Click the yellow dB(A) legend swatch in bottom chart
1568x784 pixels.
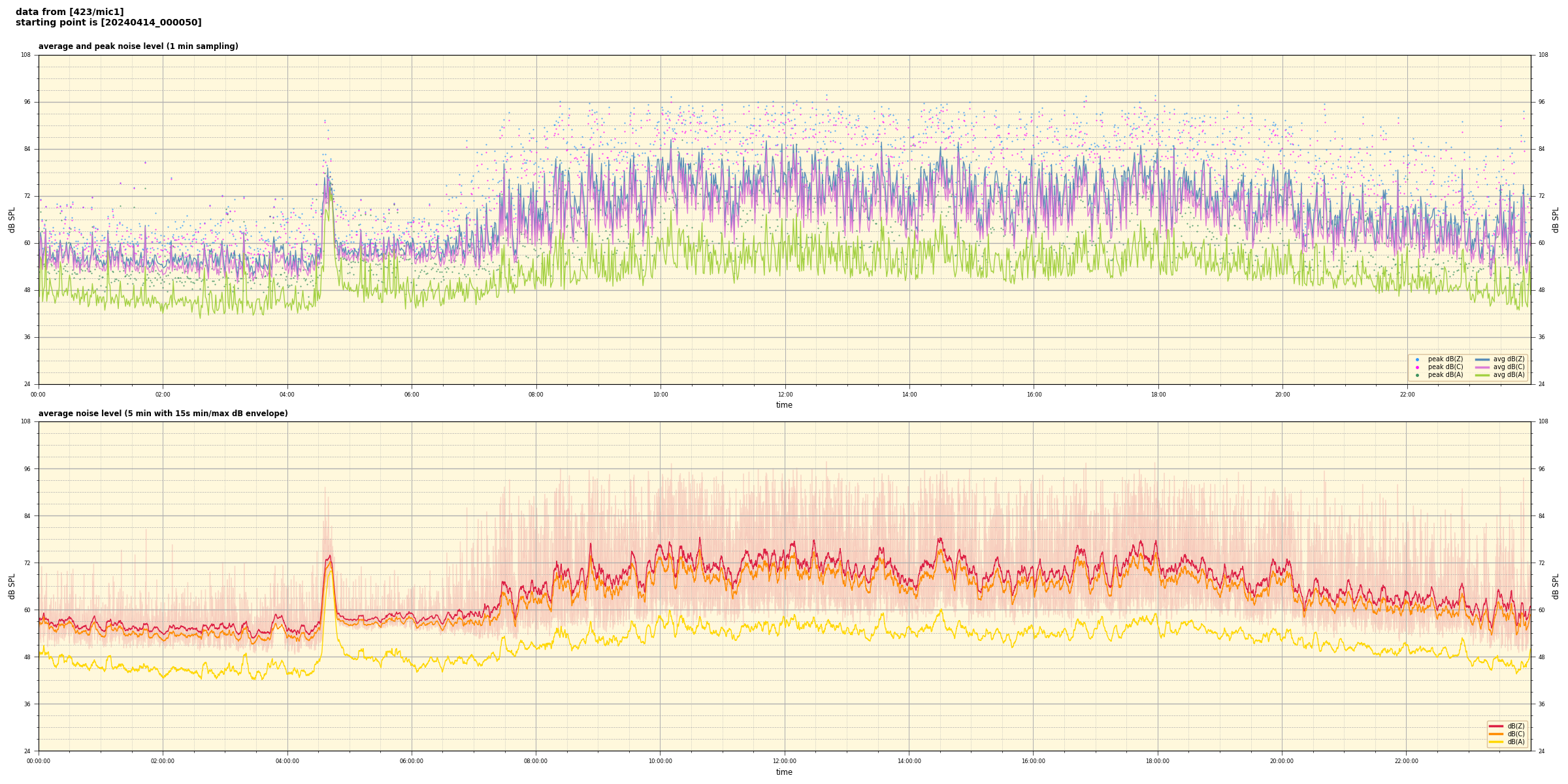1495,742
